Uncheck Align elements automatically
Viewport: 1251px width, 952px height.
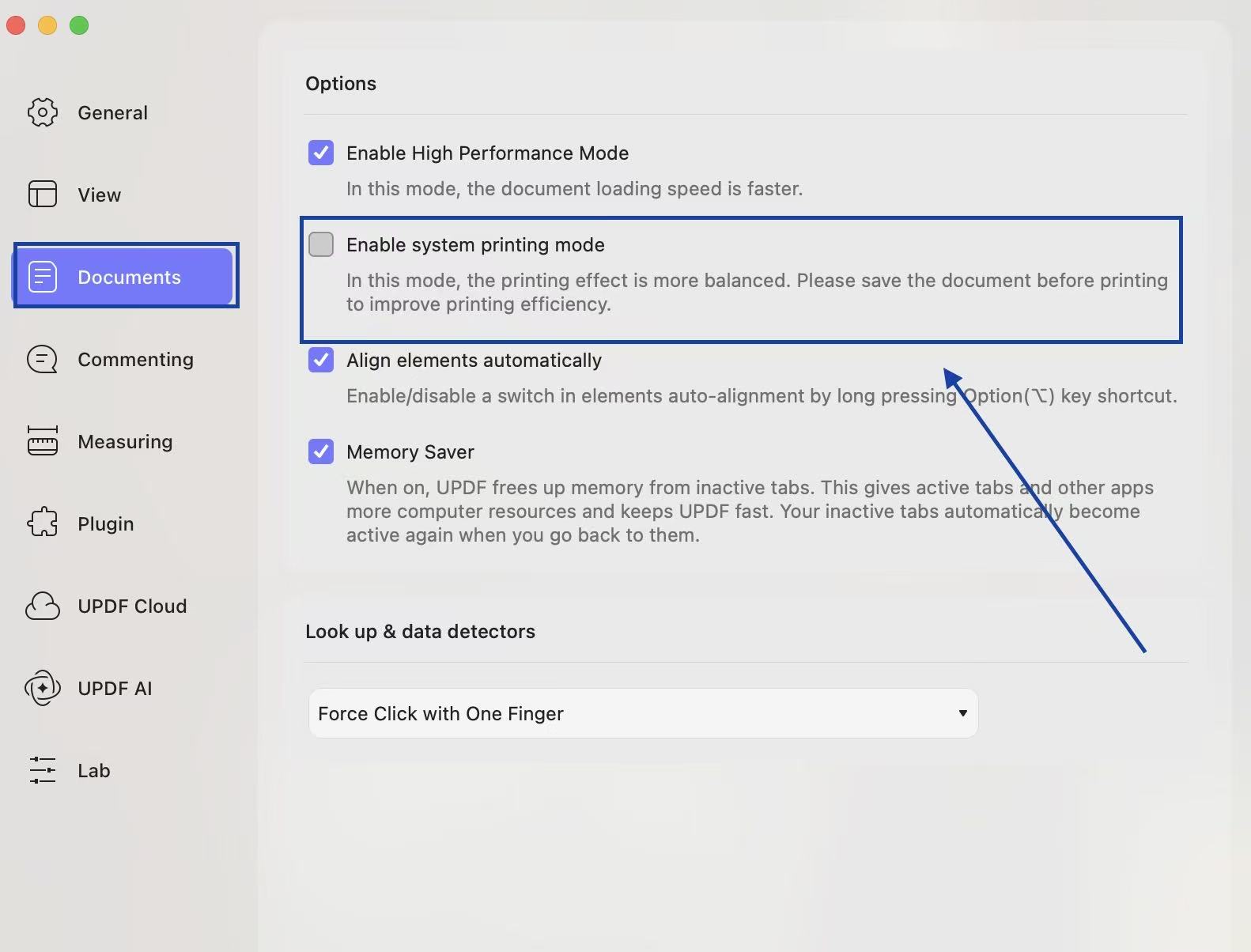click(321, 360)
